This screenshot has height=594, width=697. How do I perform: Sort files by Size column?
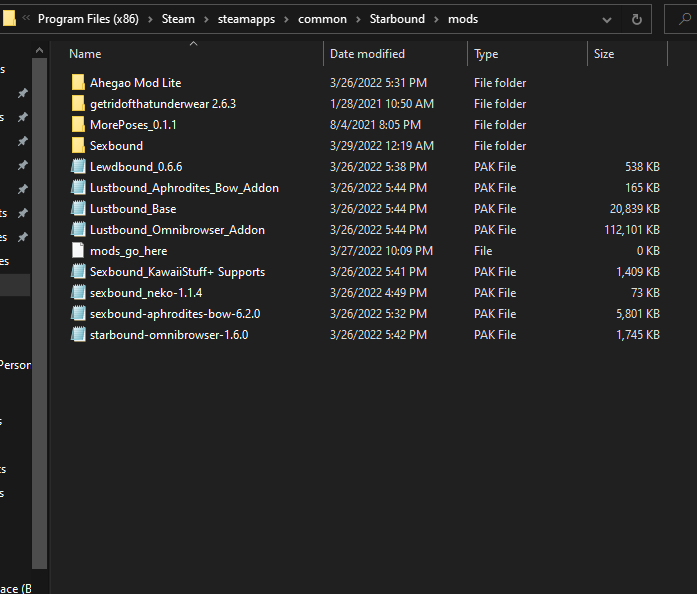pyautogui.click(x=604, y=54)
